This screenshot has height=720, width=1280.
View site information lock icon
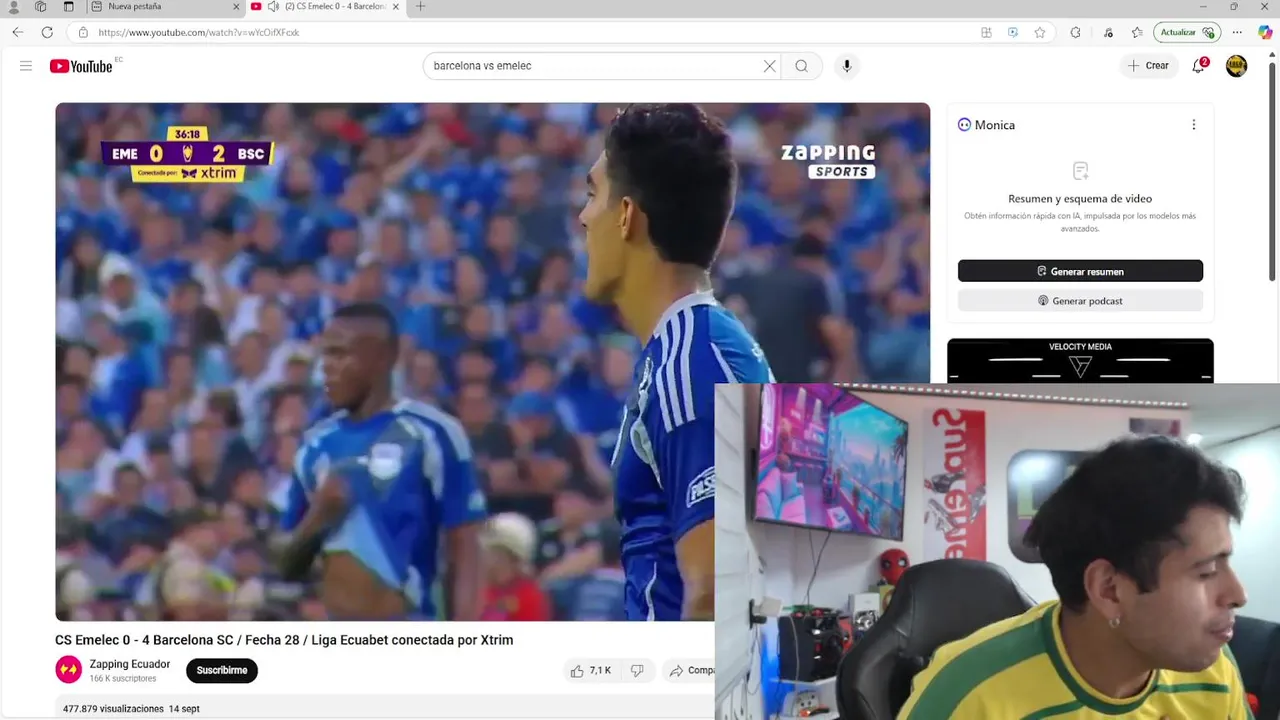coord(83,32)
